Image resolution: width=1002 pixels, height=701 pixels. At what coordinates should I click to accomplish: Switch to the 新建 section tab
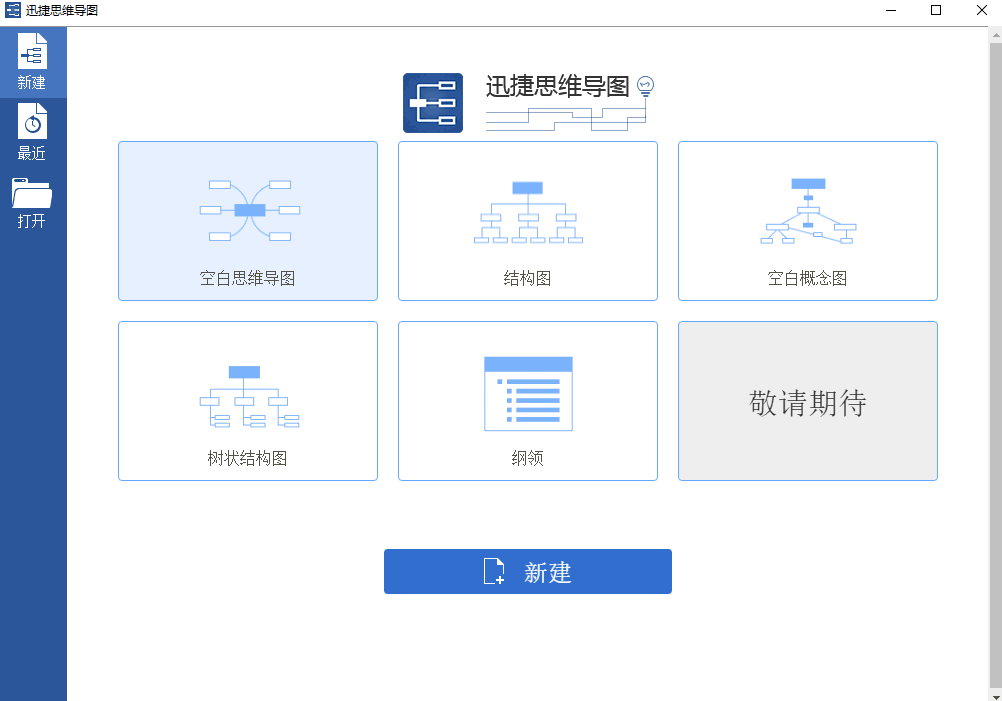point(33,62)
